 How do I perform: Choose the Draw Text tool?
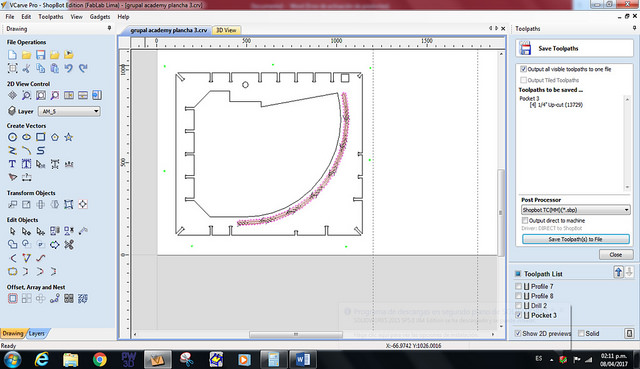[x=12, y=164]
